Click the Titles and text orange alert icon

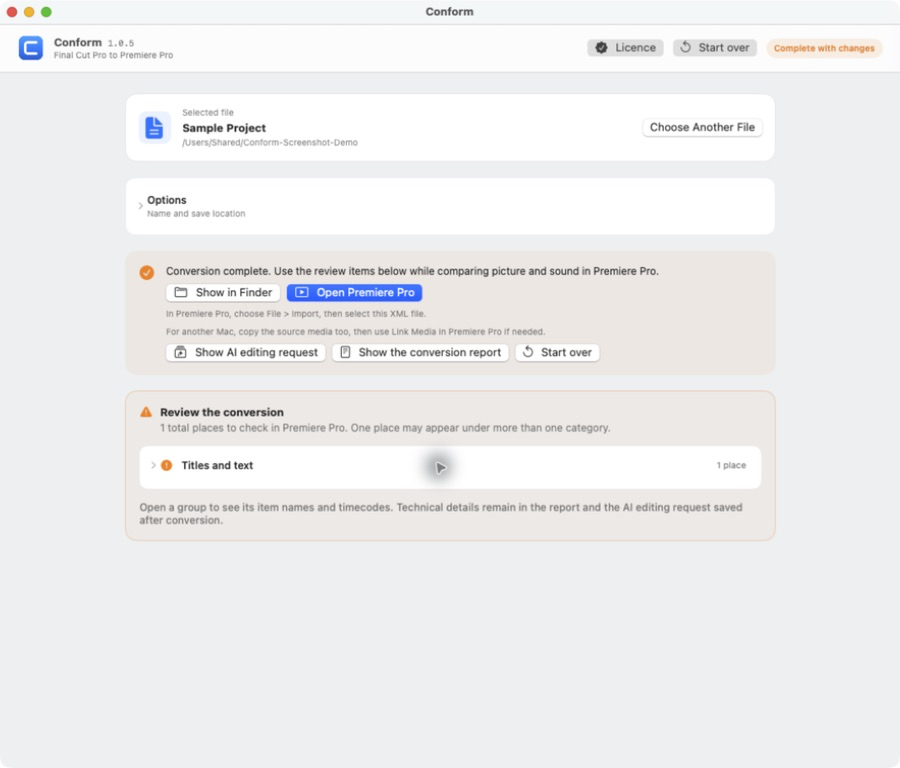pyautogui.click(x=166, y=466)
